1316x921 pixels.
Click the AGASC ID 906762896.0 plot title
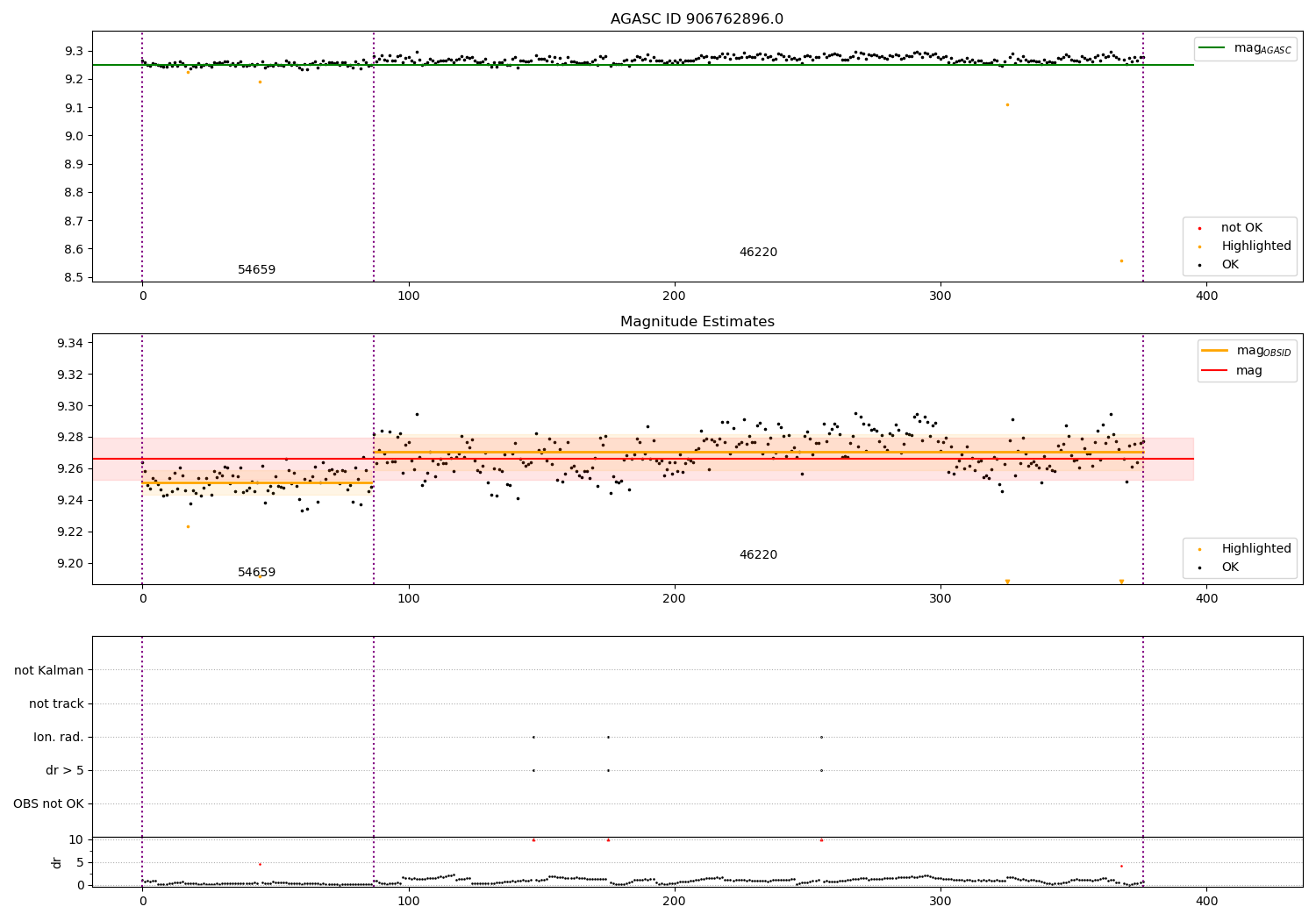click(697, 19)
